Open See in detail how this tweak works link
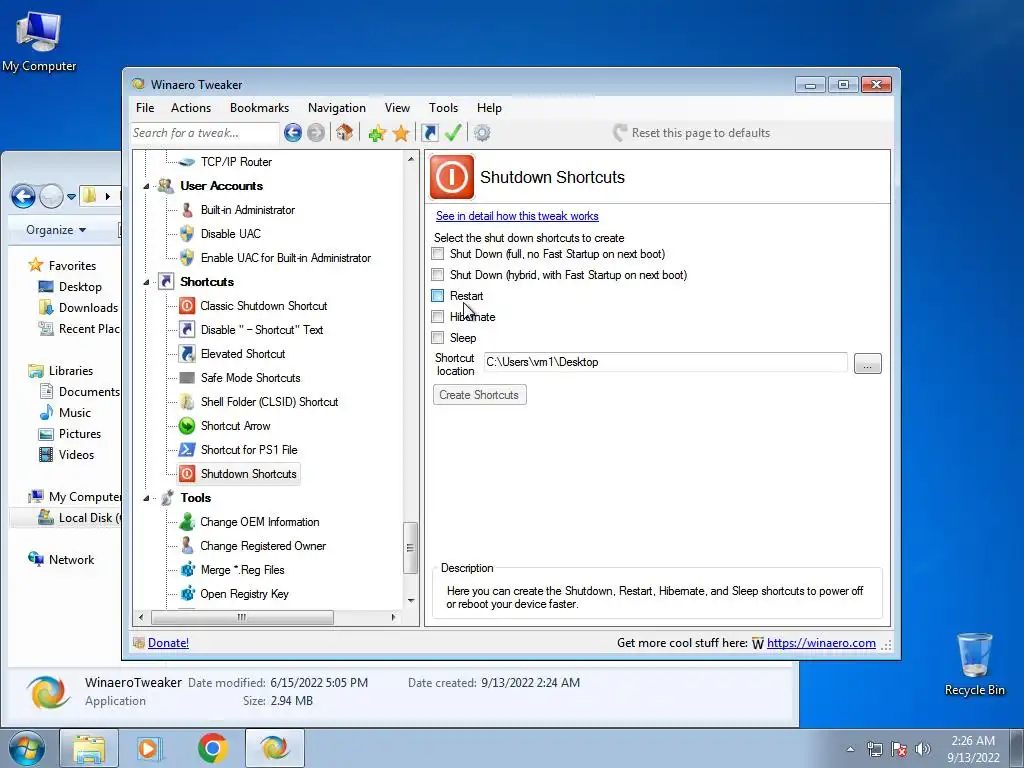The height and width of the screenshot is (768, 1024). click(517, 216)
